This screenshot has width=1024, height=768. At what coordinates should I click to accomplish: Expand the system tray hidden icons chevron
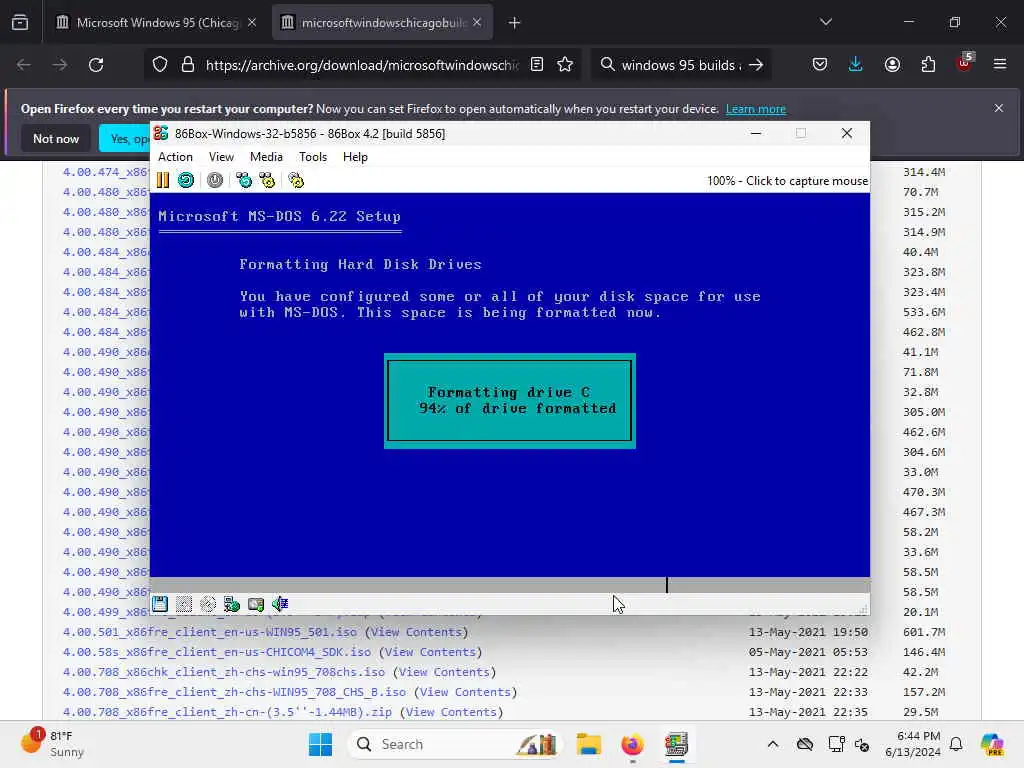click(x=773, y=744)
